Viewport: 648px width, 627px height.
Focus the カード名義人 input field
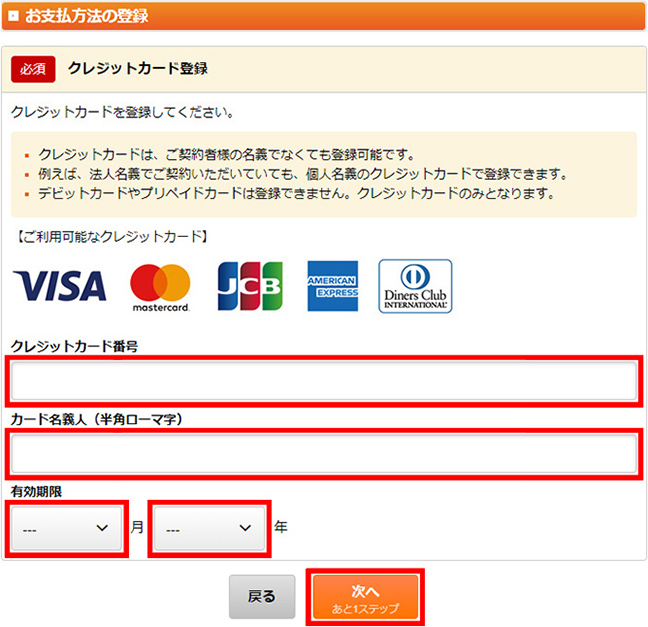(324, 453)
